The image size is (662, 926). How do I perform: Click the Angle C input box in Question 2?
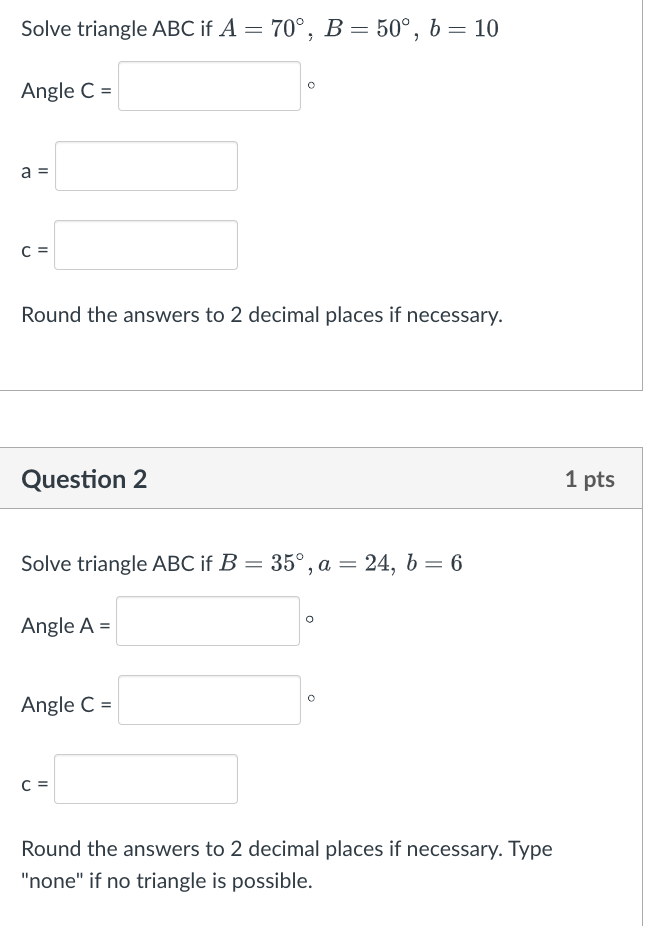click(208, 699)
